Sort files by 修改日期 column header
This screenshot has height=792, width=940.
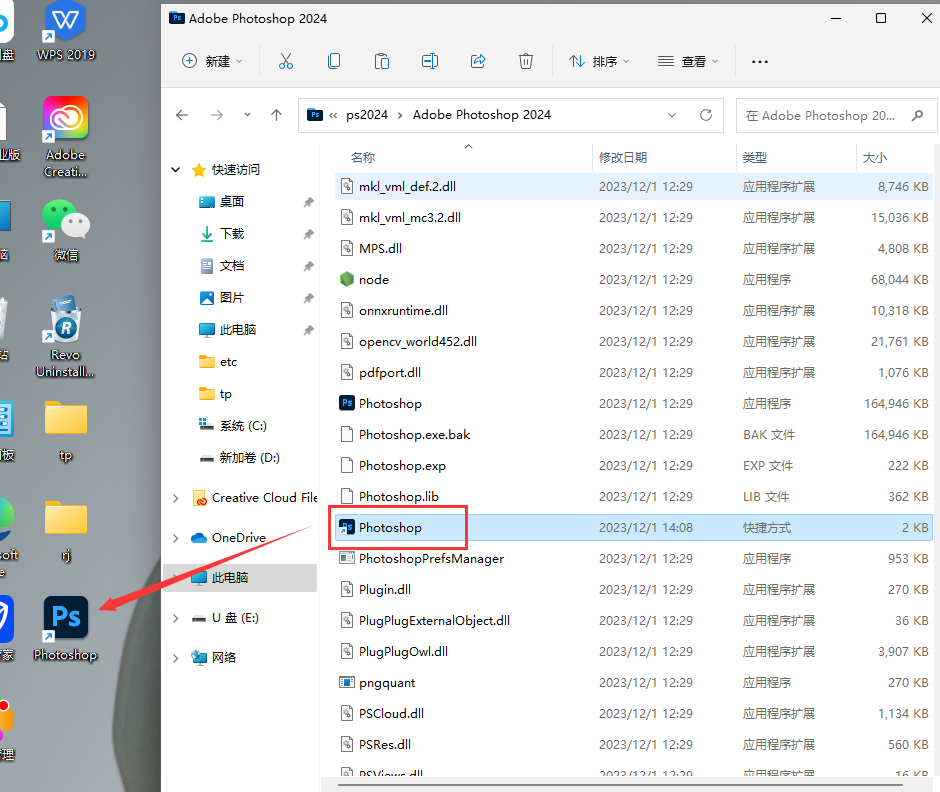[x=623, y=158]
